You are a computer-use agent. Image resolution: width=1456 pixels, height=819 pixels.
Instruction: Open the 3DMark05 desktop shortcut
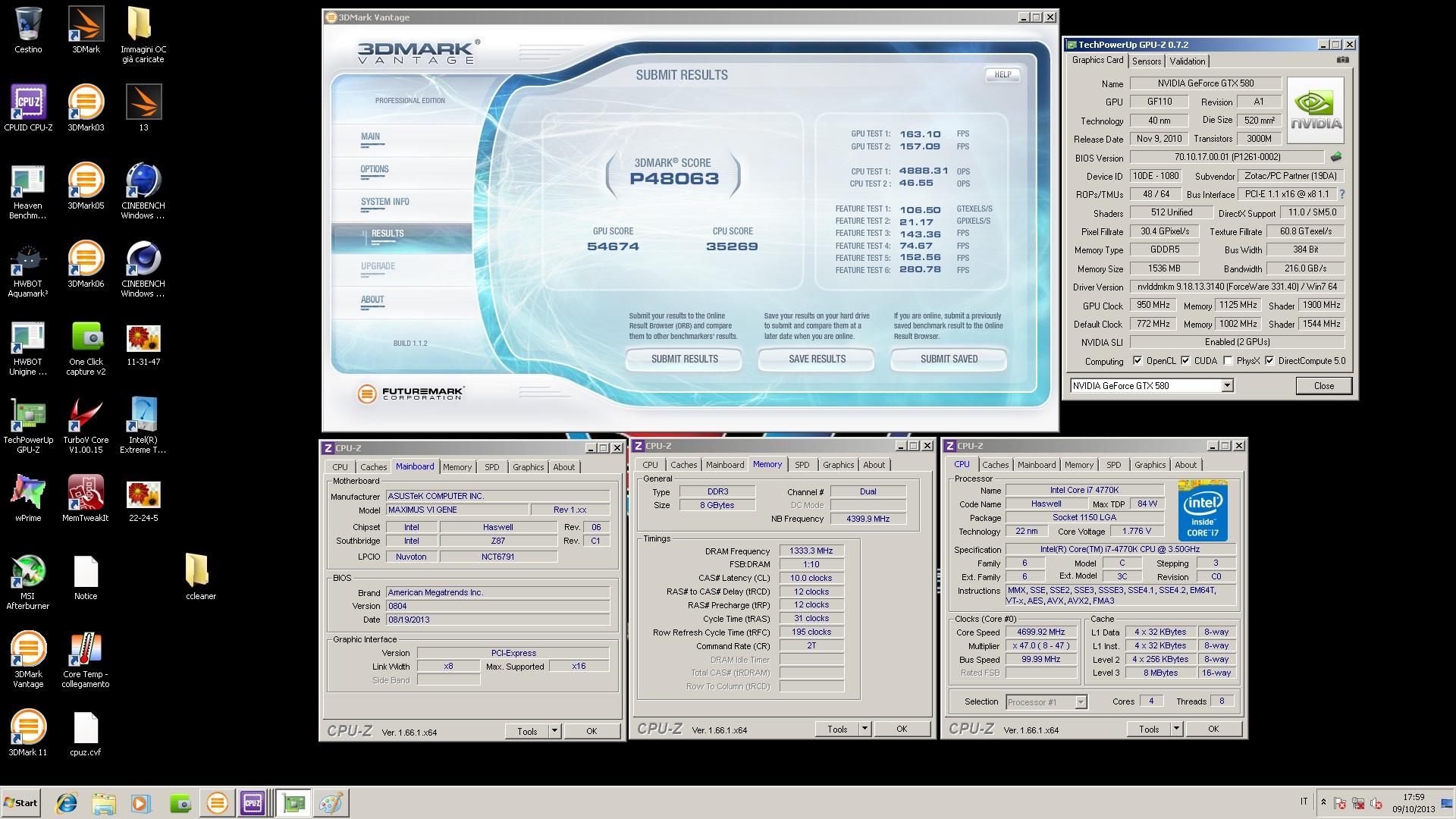point(86,186)
